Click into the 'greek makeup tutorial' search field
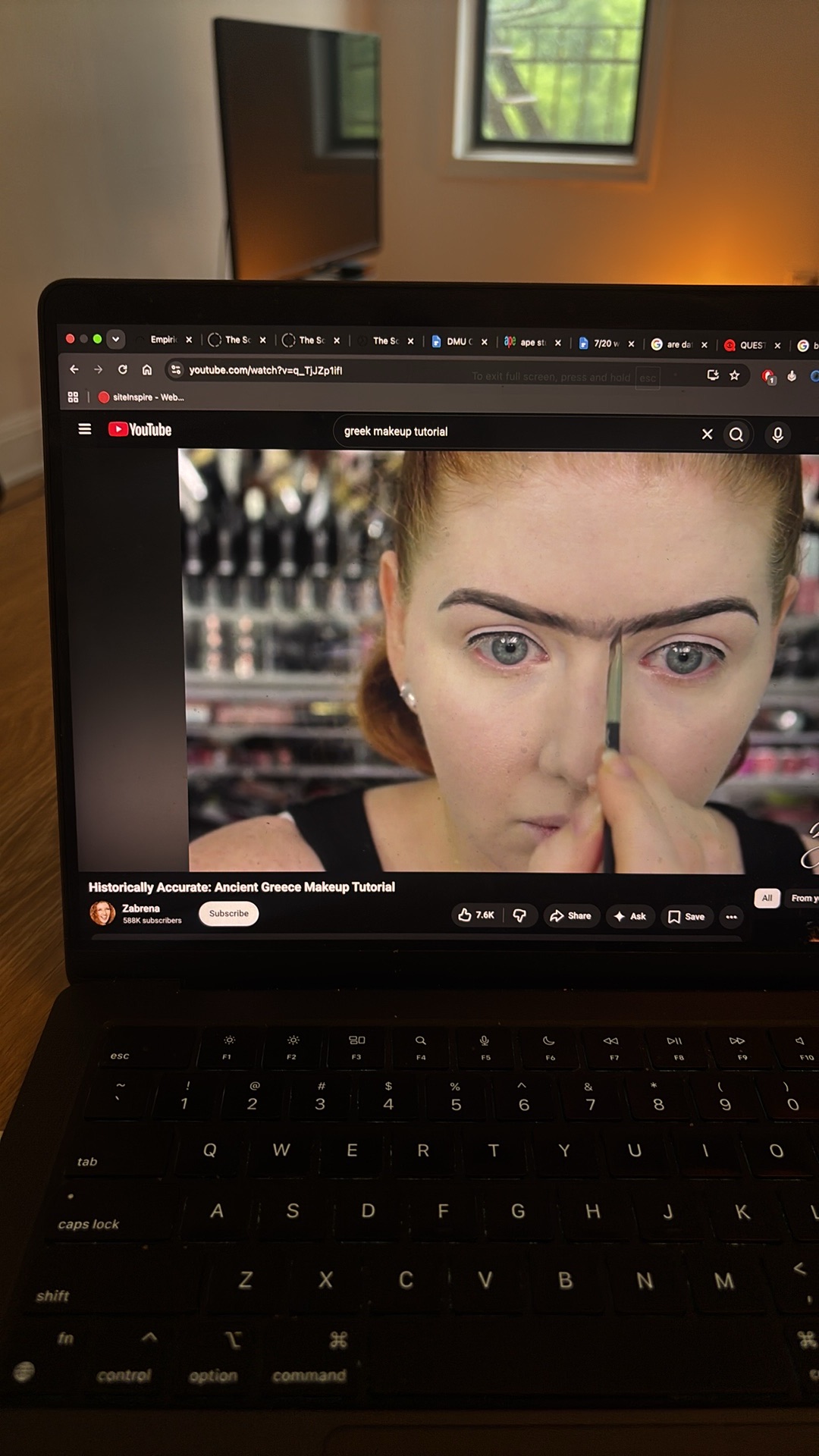The height and width of the screenshot is (1456, 819). pyautogui.click(x=516, y=431)
